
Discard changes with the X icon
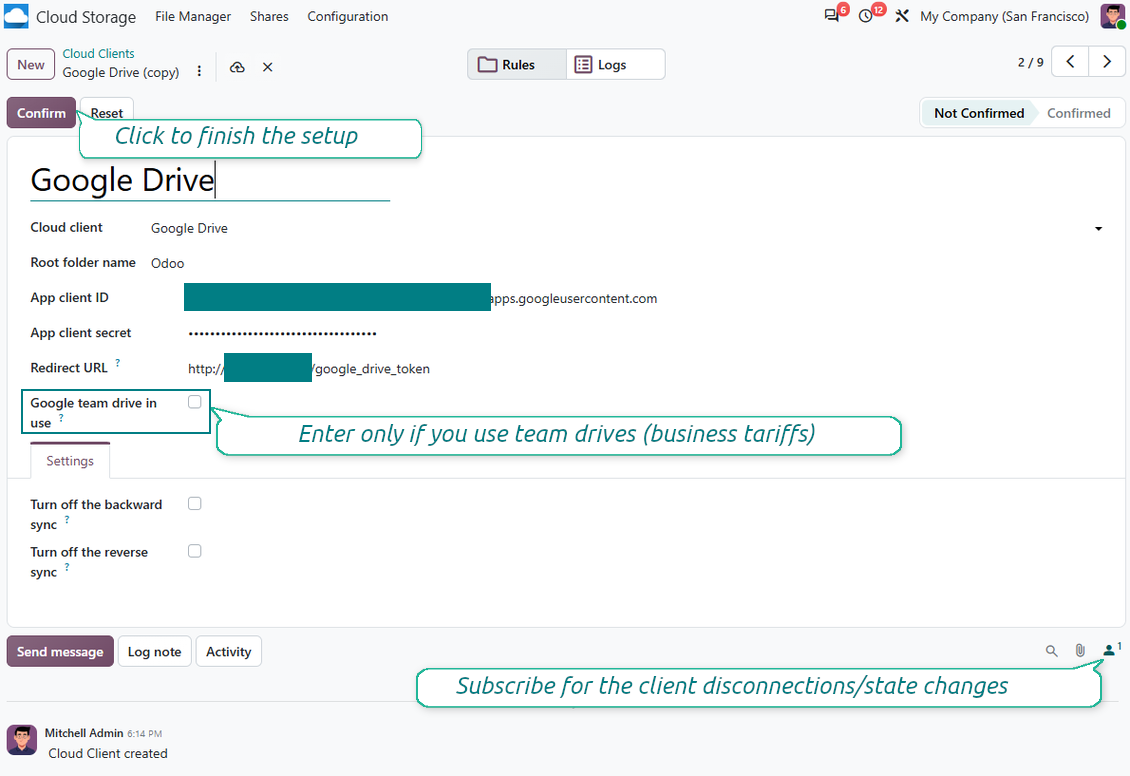(x=267, y=67)
